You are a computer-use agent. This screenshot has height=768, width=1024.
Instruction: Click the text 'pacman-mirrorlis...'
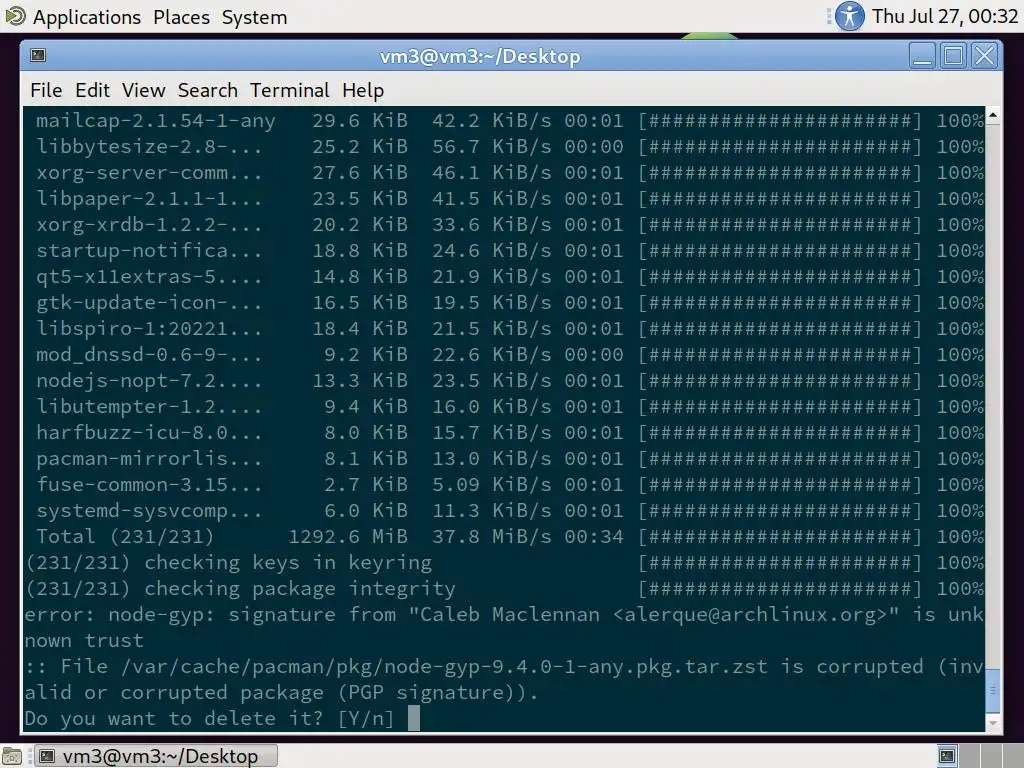click(x=149, y=458)
